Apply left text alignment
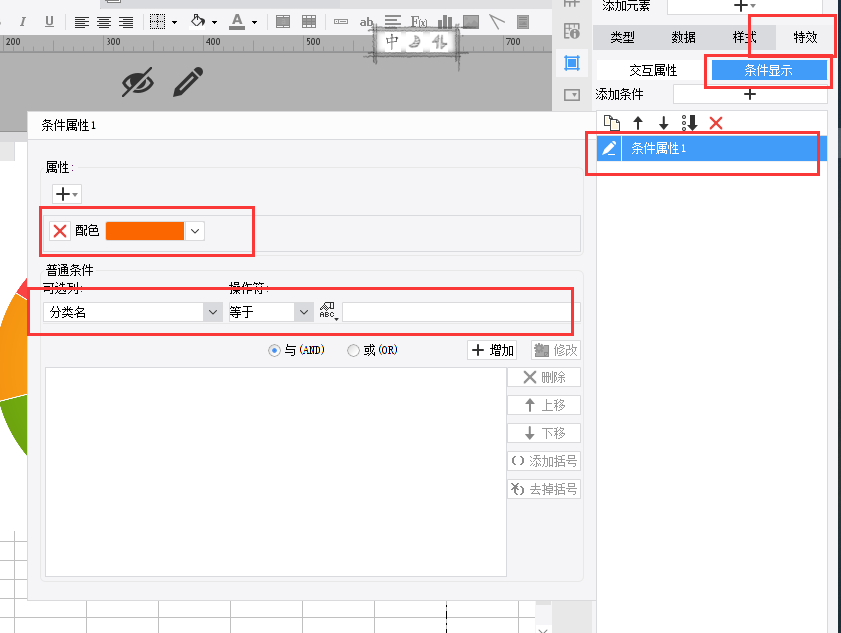 (x=82, y=22)
